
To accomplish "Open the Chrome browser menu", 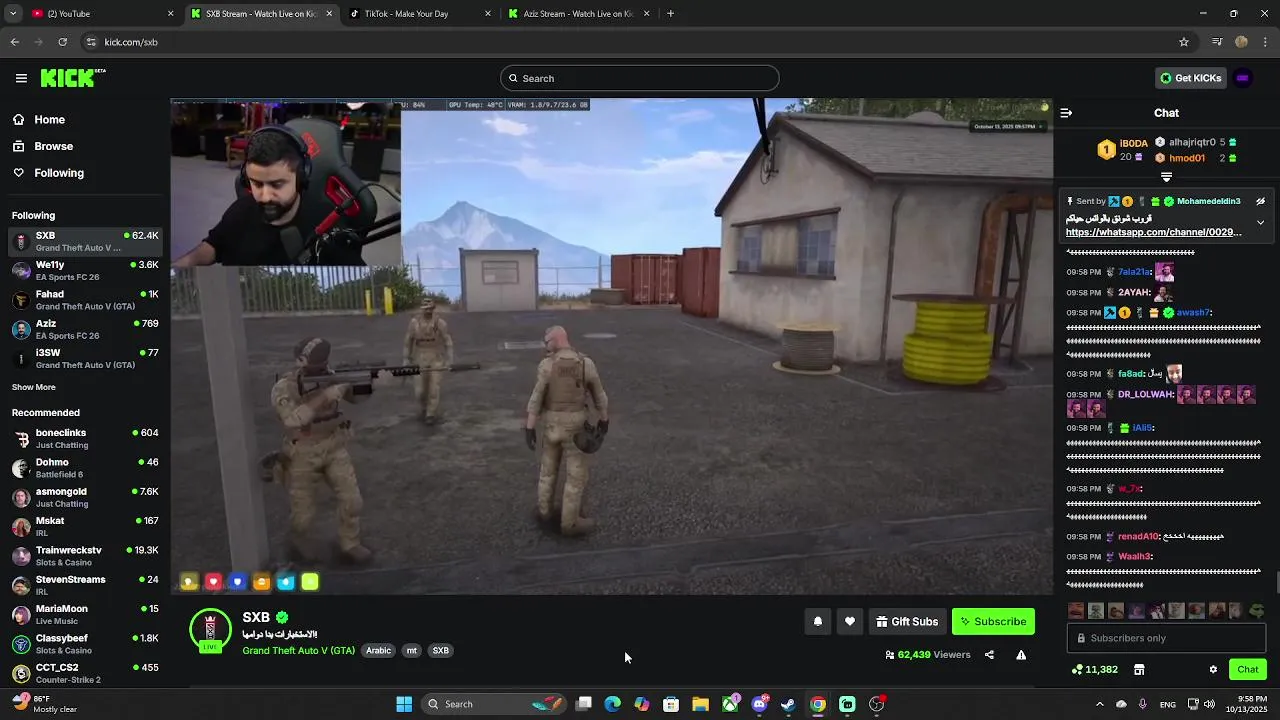I will (x=1266, y=42).
